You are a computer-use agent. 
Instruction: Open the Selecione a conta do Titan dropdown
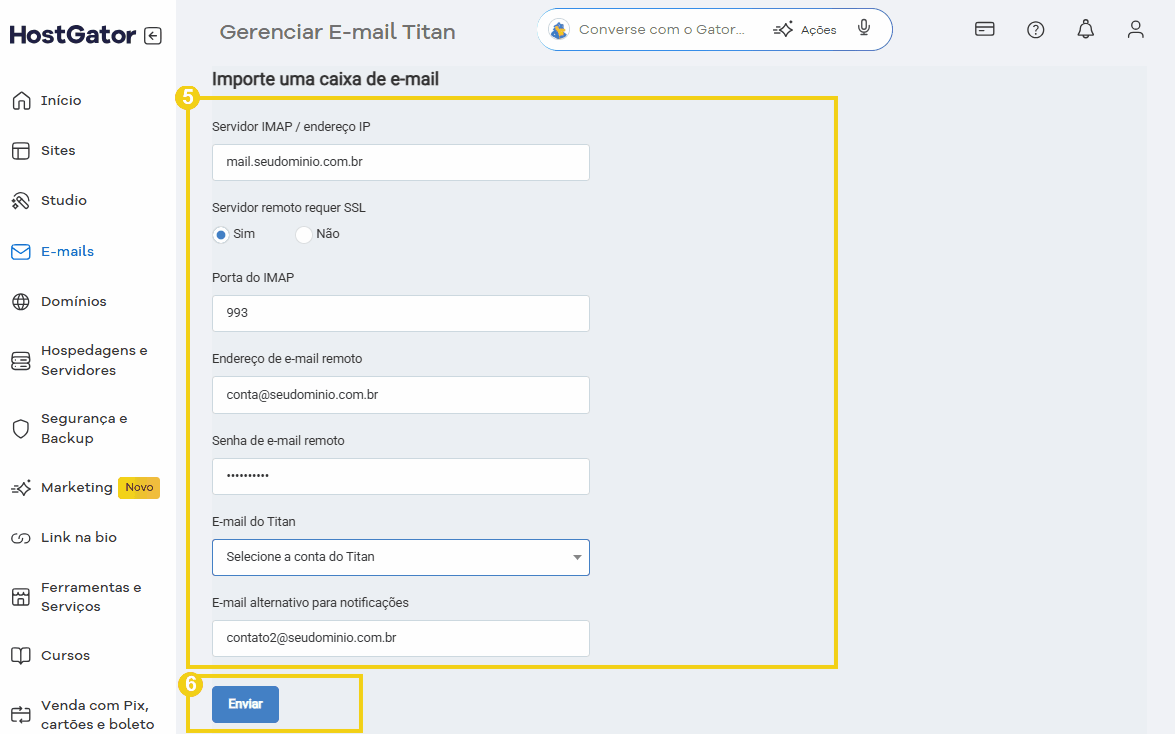[x=401, y=557]
